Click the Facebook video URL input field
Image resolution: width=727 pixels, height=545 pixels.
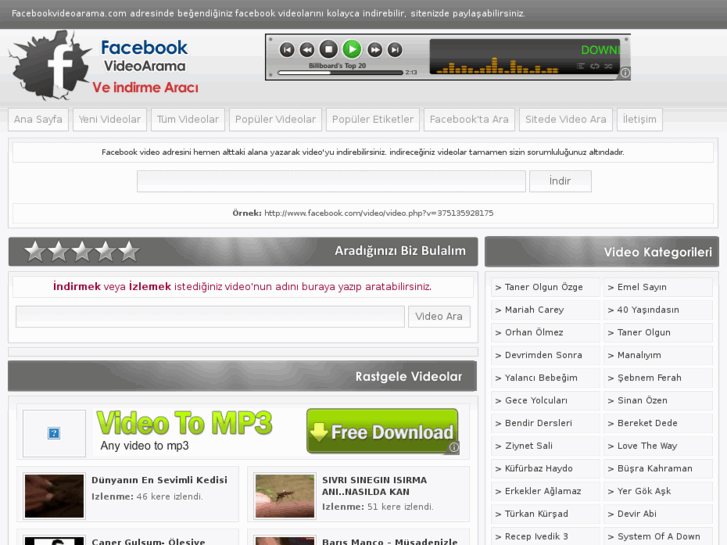pyautogui.click(x=331, y=181)
